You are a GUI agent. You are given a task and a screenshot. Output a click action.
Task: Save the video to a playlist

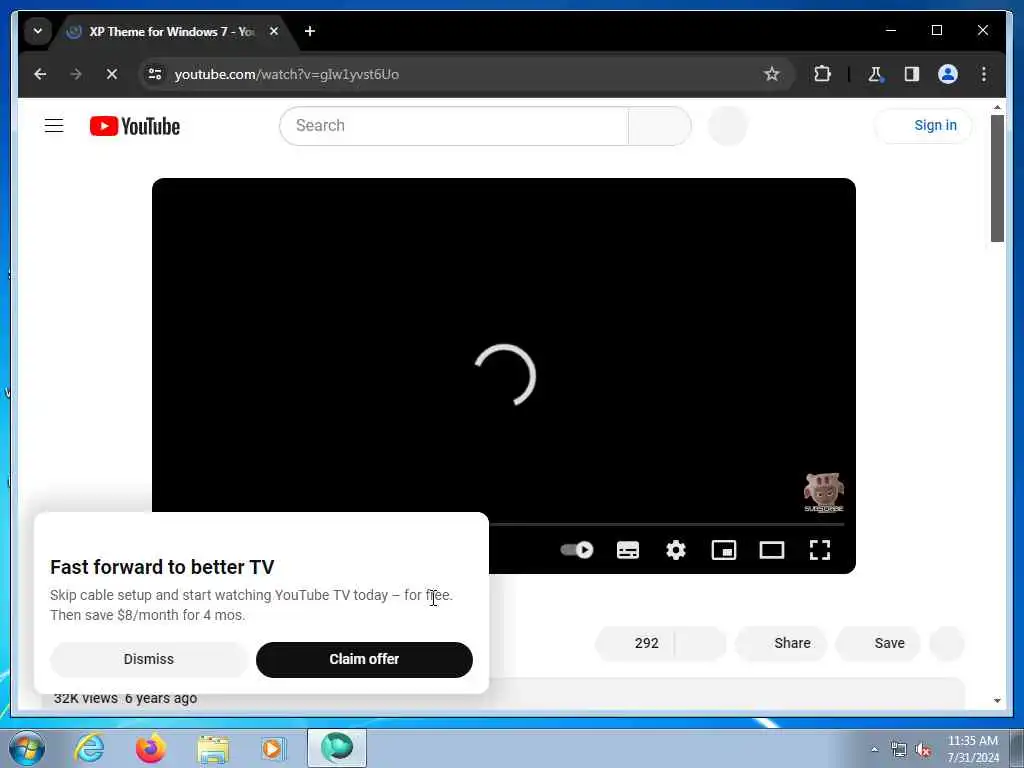point(878,643)
